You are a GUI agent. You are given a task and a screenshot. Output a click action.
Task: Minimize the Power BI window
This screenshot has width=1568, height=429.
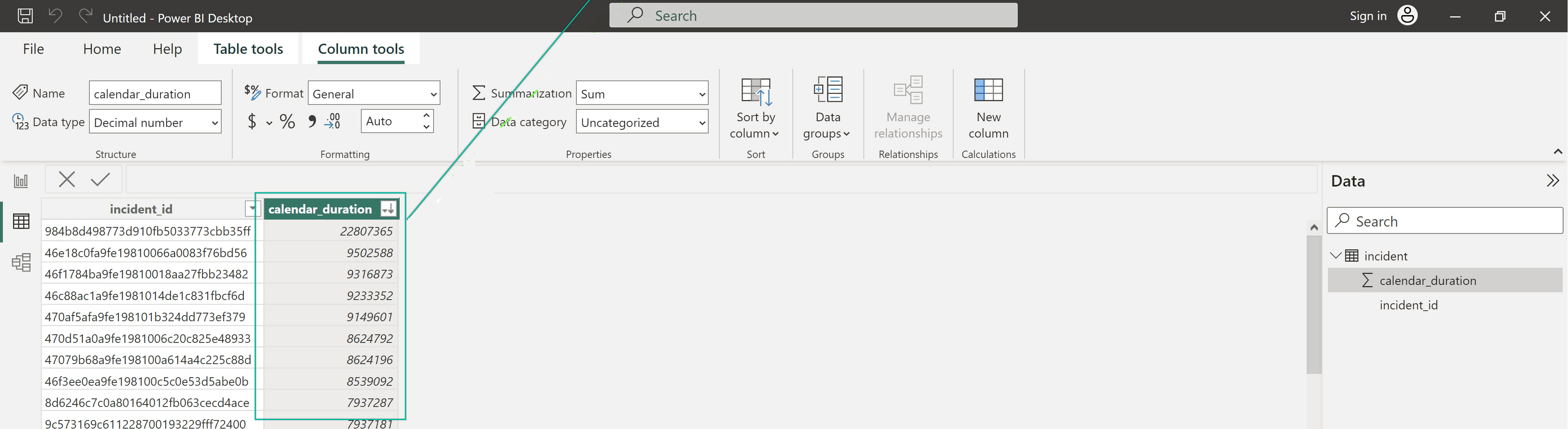pos(1455,16)
